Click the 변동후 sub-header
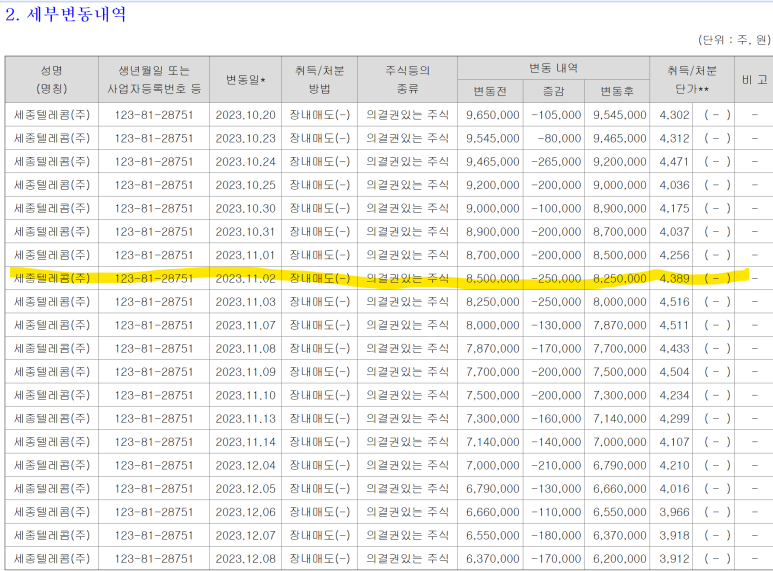Image resolution: width=773 pixels, height=571 pixels. [x=617, y=91]
